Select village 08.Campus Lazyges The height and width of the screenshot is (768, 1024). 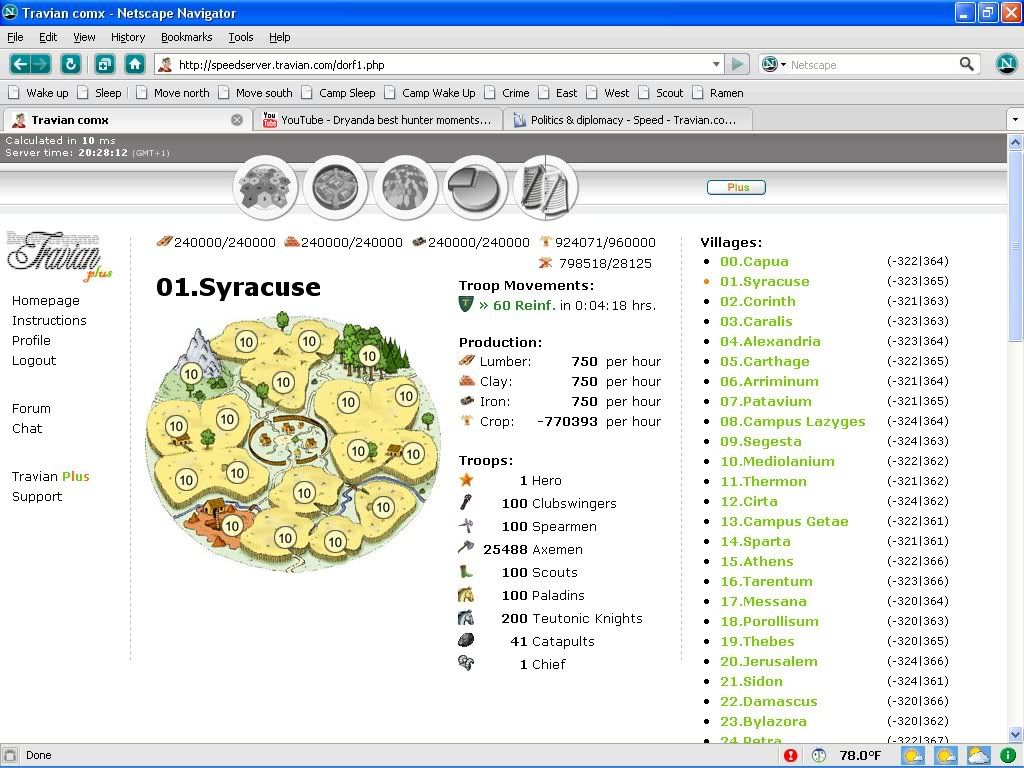pyautogui.click(x=793, y=421)
